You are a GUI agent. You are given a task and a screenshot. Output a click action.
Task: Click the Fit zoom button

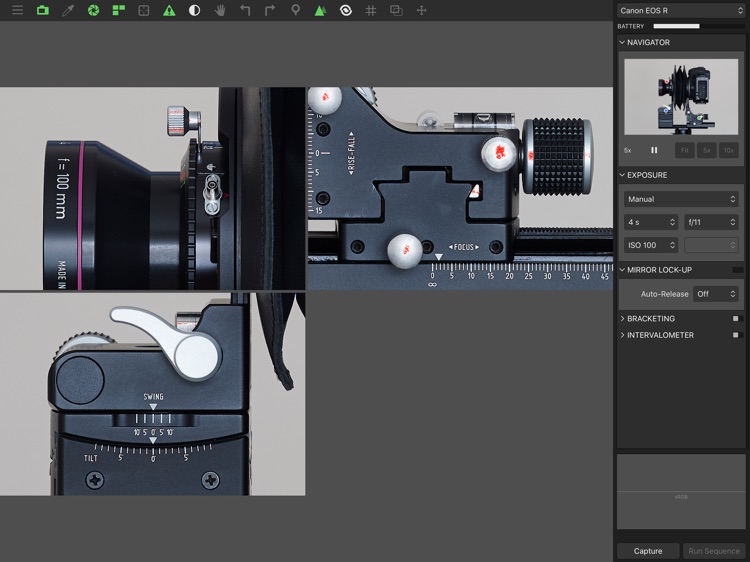coord(684,150)
